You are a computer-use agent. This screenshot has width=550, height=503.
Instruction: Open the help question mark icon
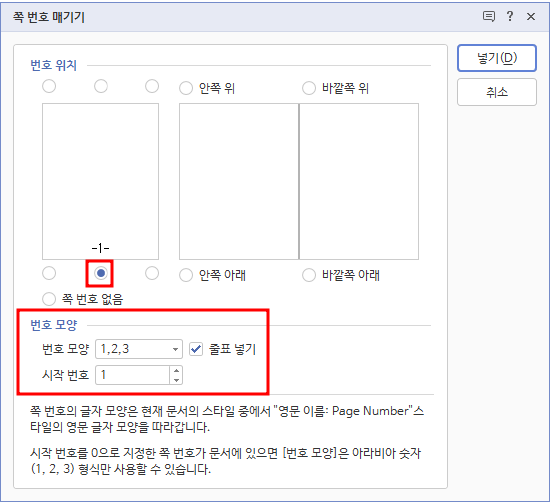tap(510, 16)
